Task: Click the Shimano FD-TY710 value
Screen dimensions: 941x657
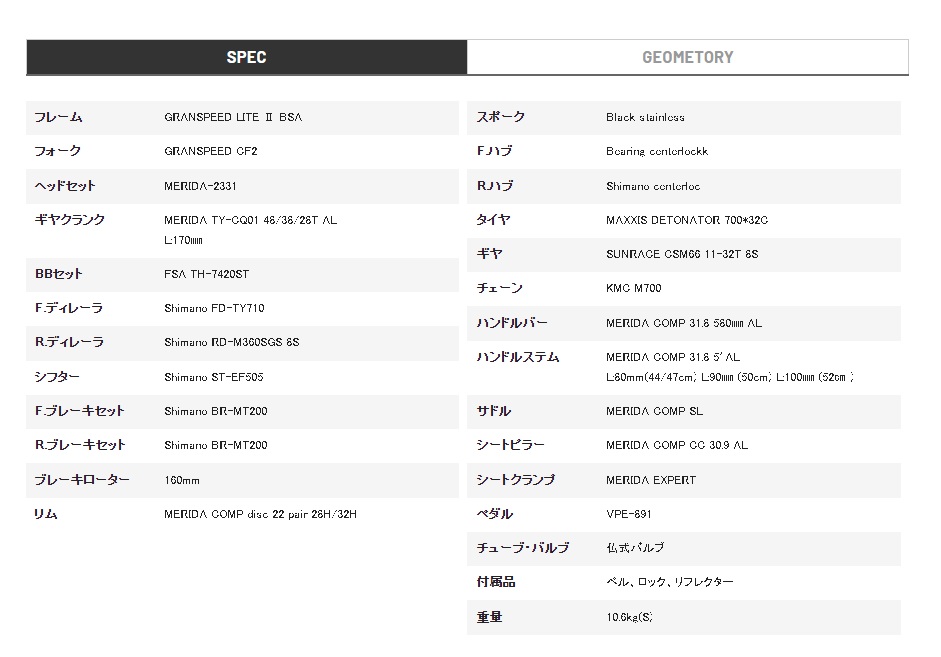Action: [x=214, y=308]
